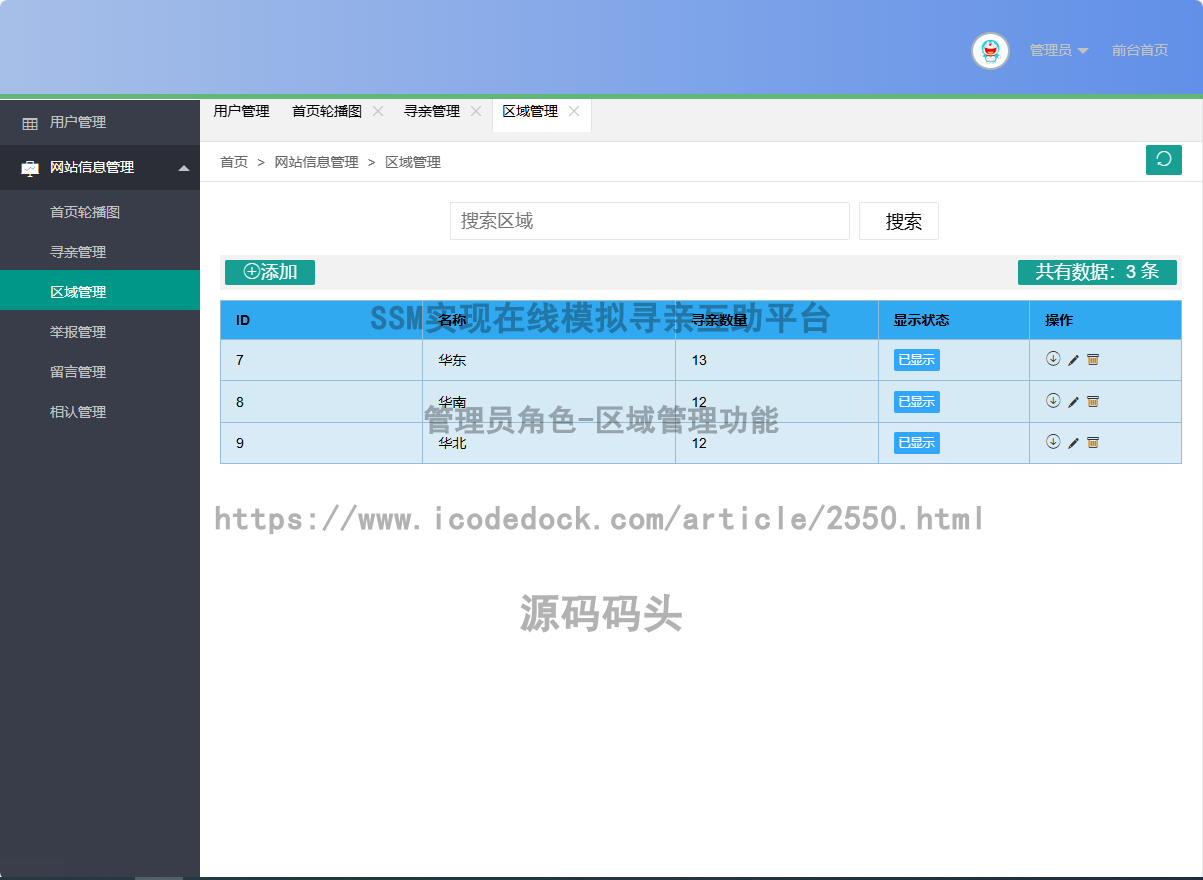Toggle 已显示 status for 华东
Viewport: 1203px width, 880px height.
click(x=917, y=360)
